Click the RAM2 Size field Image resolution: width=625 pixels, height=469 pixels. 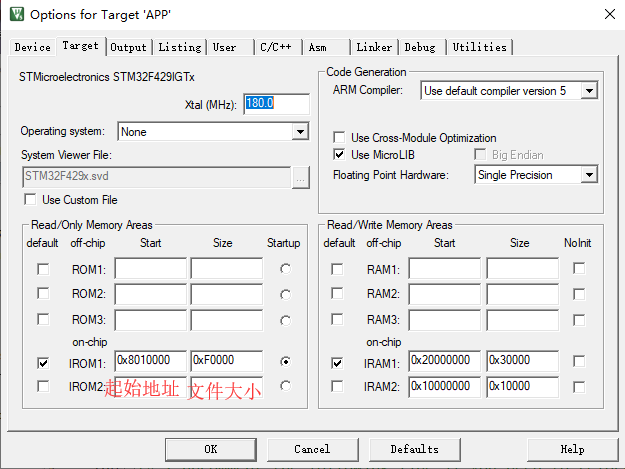(x=522, y=294)
